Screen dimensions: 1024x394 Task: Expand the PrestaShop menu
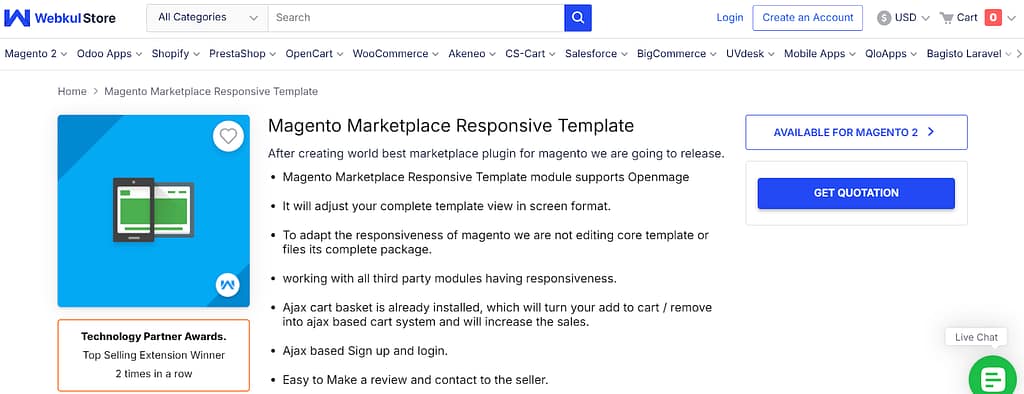coord(242,54)
